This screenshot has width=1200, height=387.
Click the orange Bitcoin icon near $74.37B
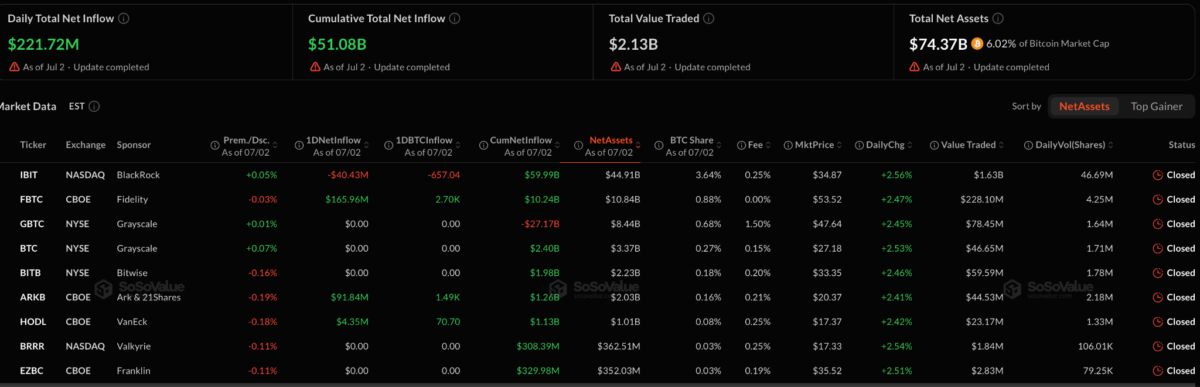(x=977, y=43)
